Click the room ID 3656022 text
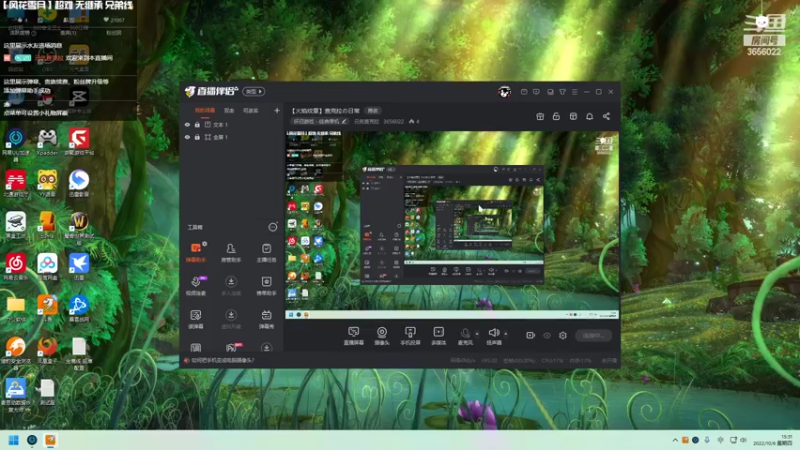The image size is (800, 450). pyautogui.click(x=393, y=121)
